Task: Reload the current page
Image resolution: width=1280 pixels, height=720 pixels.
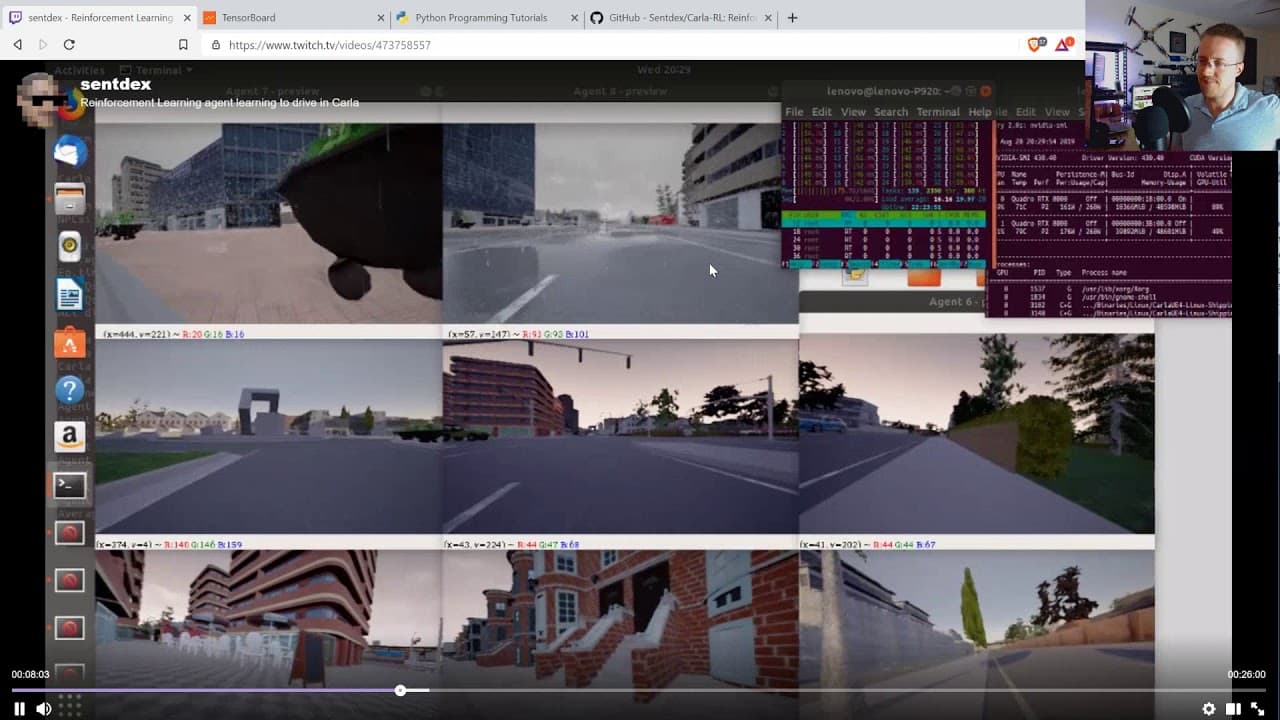Action: tap(69, 45)
